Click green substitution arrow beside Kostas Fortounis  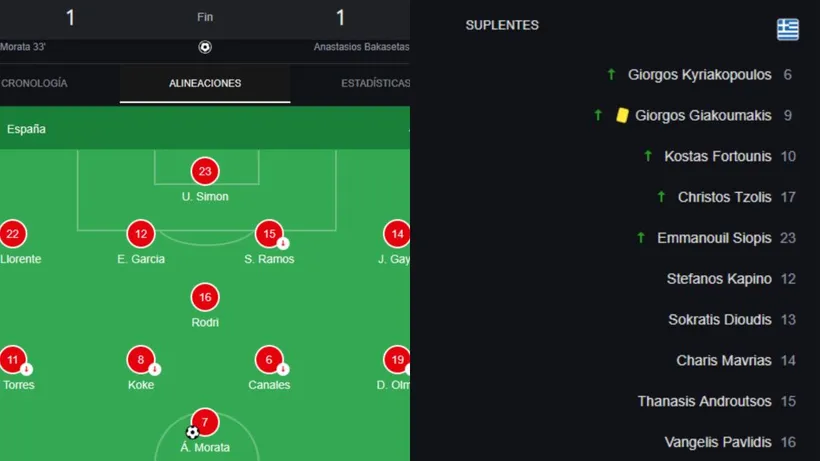coord(648,156)
